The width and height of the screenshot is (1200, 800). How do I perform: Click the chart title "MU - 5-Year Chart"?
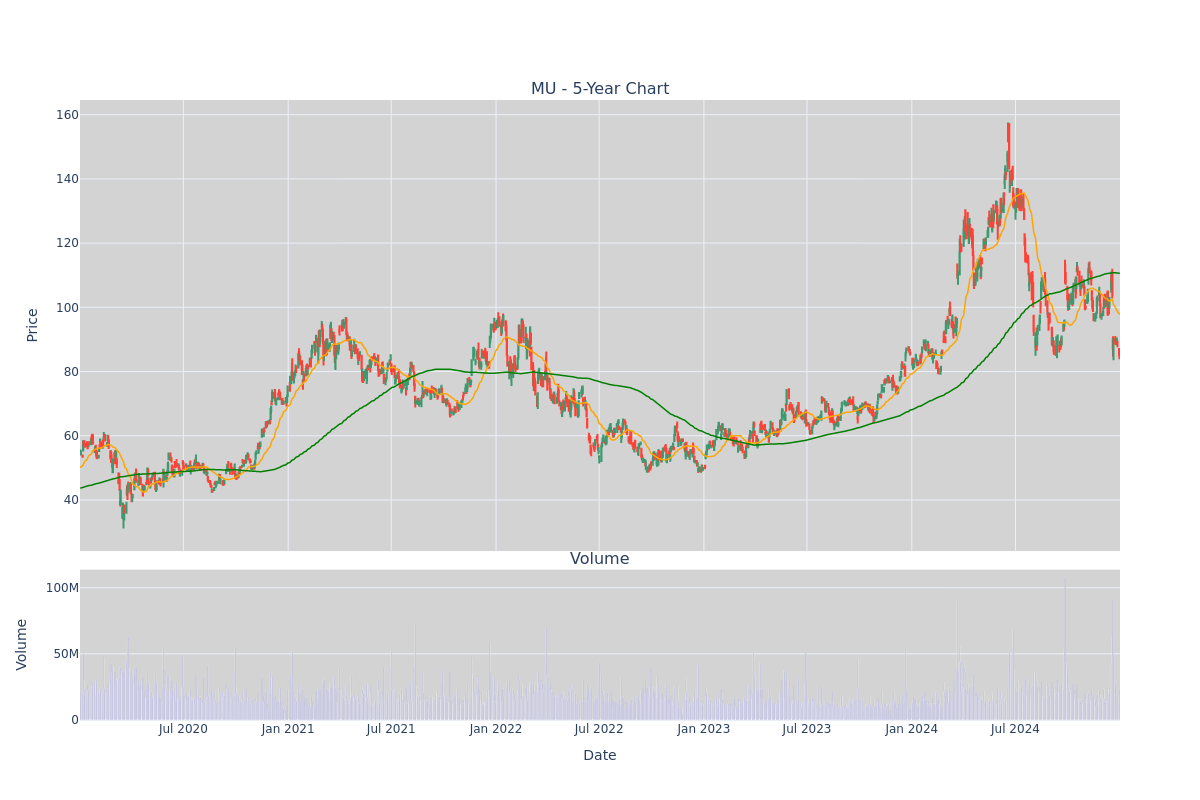click(x=600, y=89)
